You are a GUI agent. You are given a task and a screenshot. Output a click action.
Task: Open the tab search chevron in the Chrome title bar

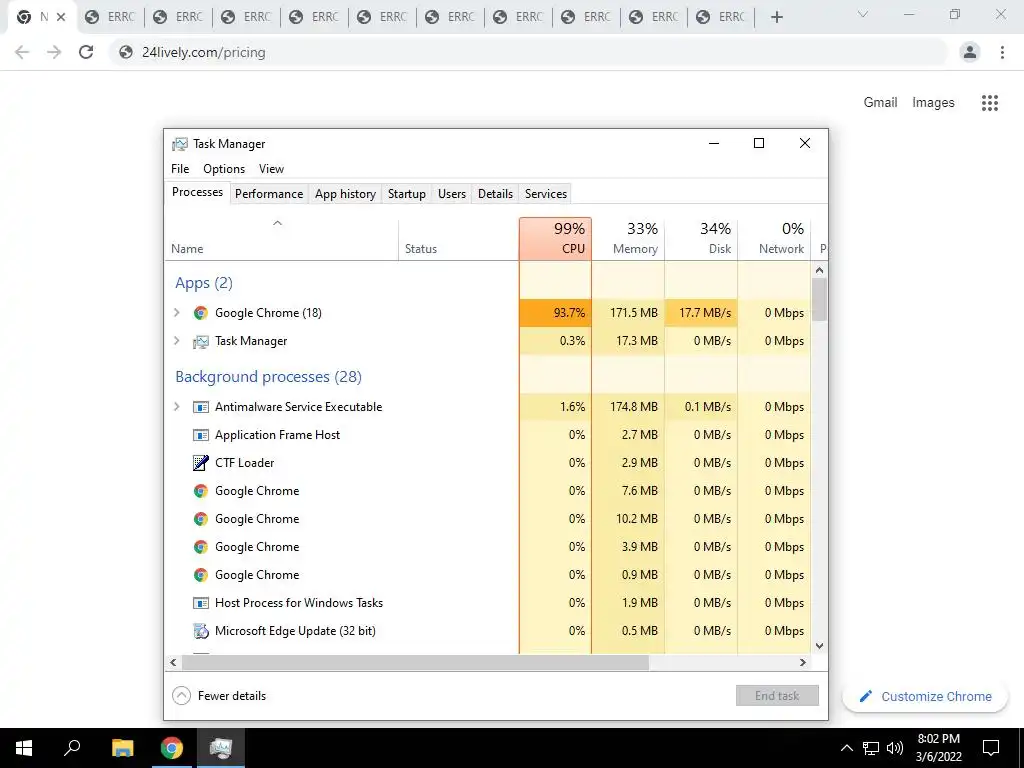pos(863,14)
